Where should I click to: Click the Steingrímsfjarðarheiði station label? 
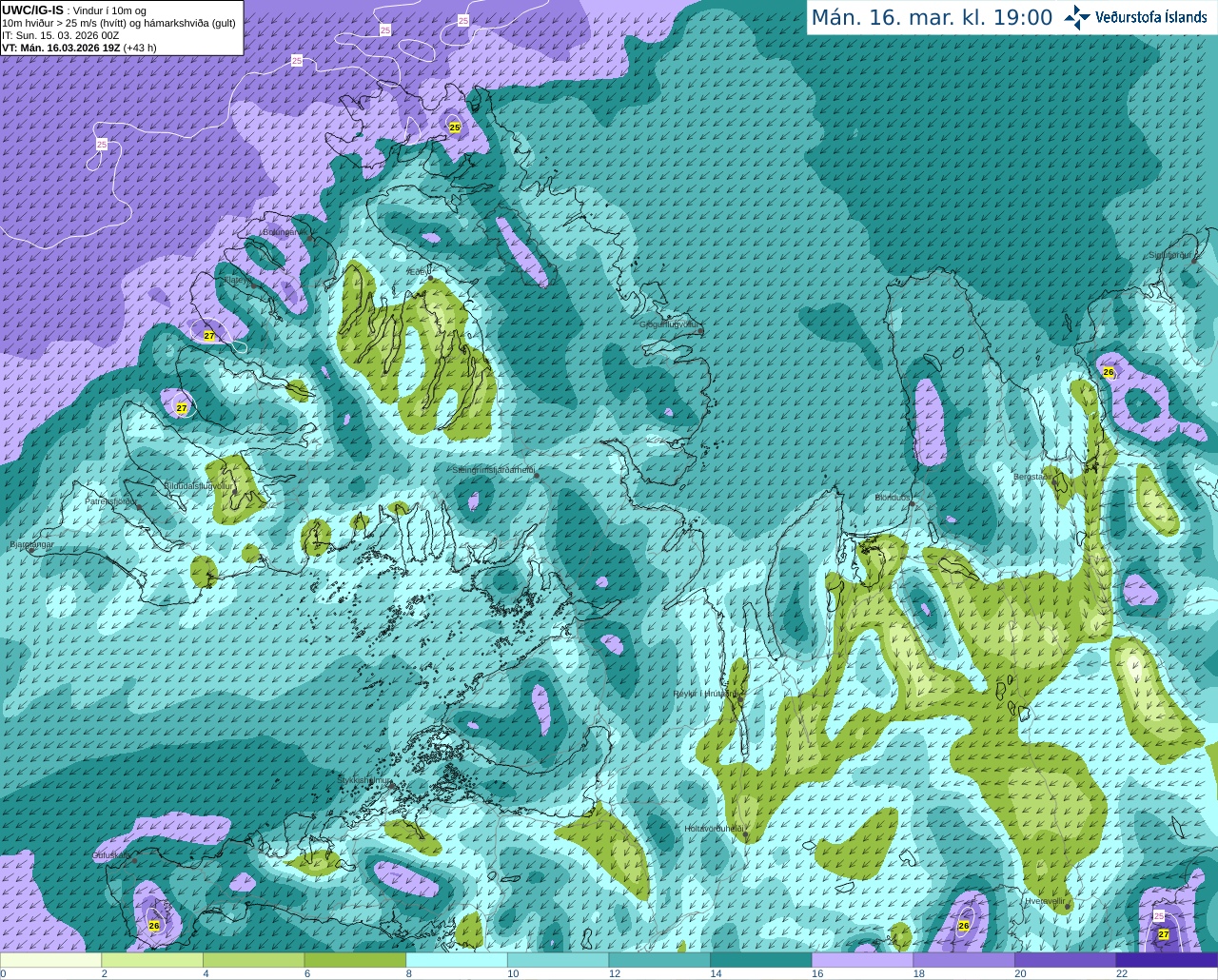[493, 470]
